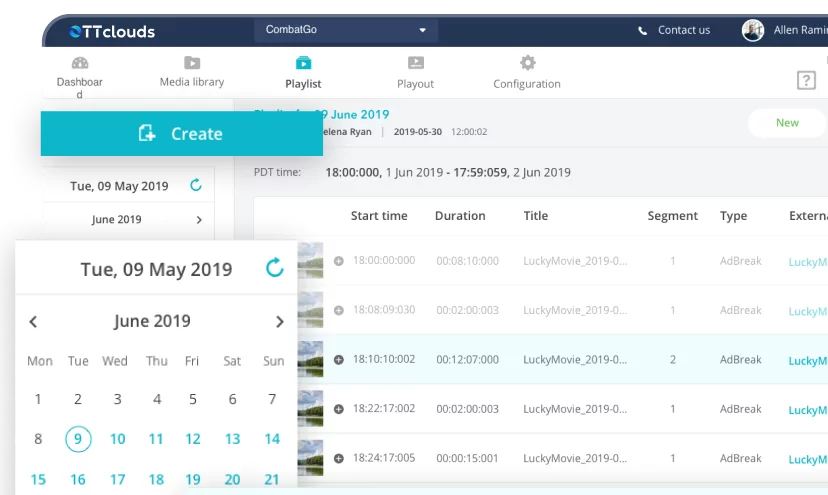
Task: Click the thumbnail of the 18:24:17:005 row
Action: click(310, 457)
